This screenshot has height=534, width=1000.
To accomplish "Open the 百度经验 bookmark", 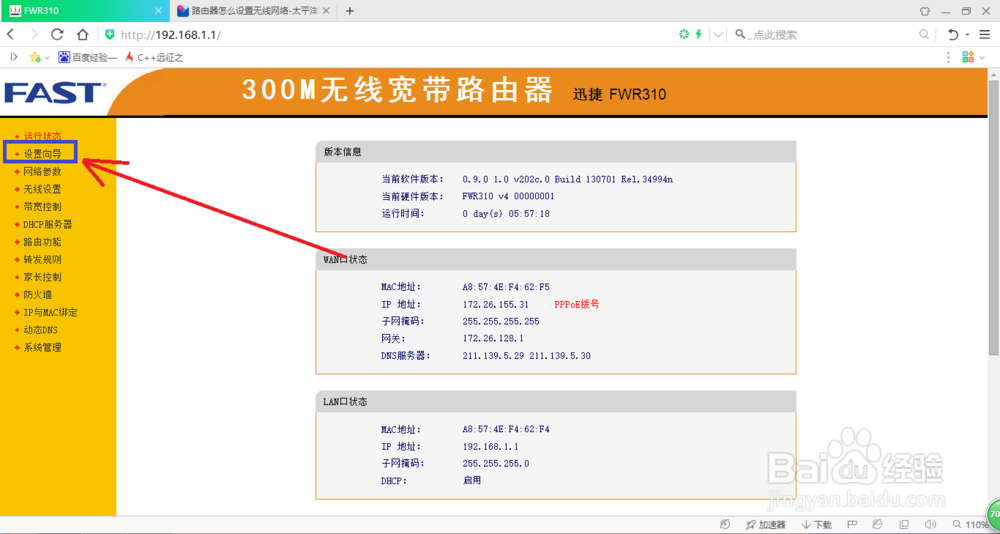I will (88, 57).
